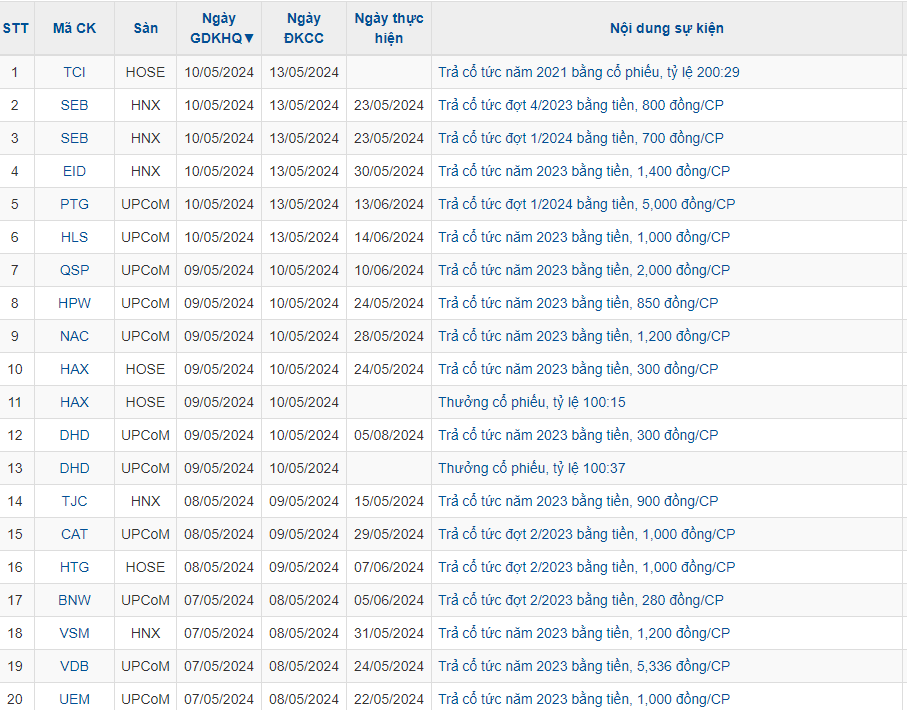Open the HLS stock code link
Image resolution: width=907 pixels, height=710 pixels.
point(74,237)
